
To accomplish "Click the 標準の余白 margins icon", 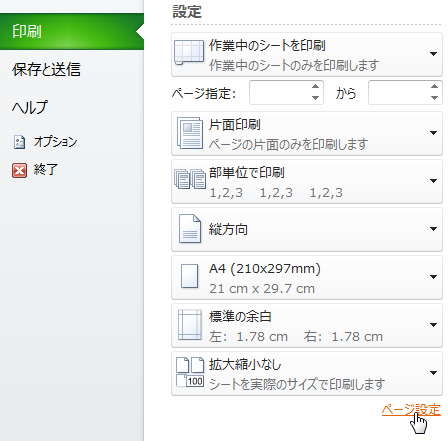I will pyautogui.click(x=190, y=325).
